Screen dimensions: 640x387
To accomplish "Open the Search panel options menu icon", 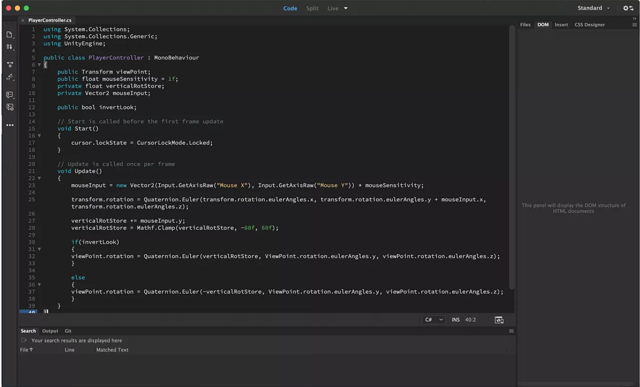I will point(511,331).
